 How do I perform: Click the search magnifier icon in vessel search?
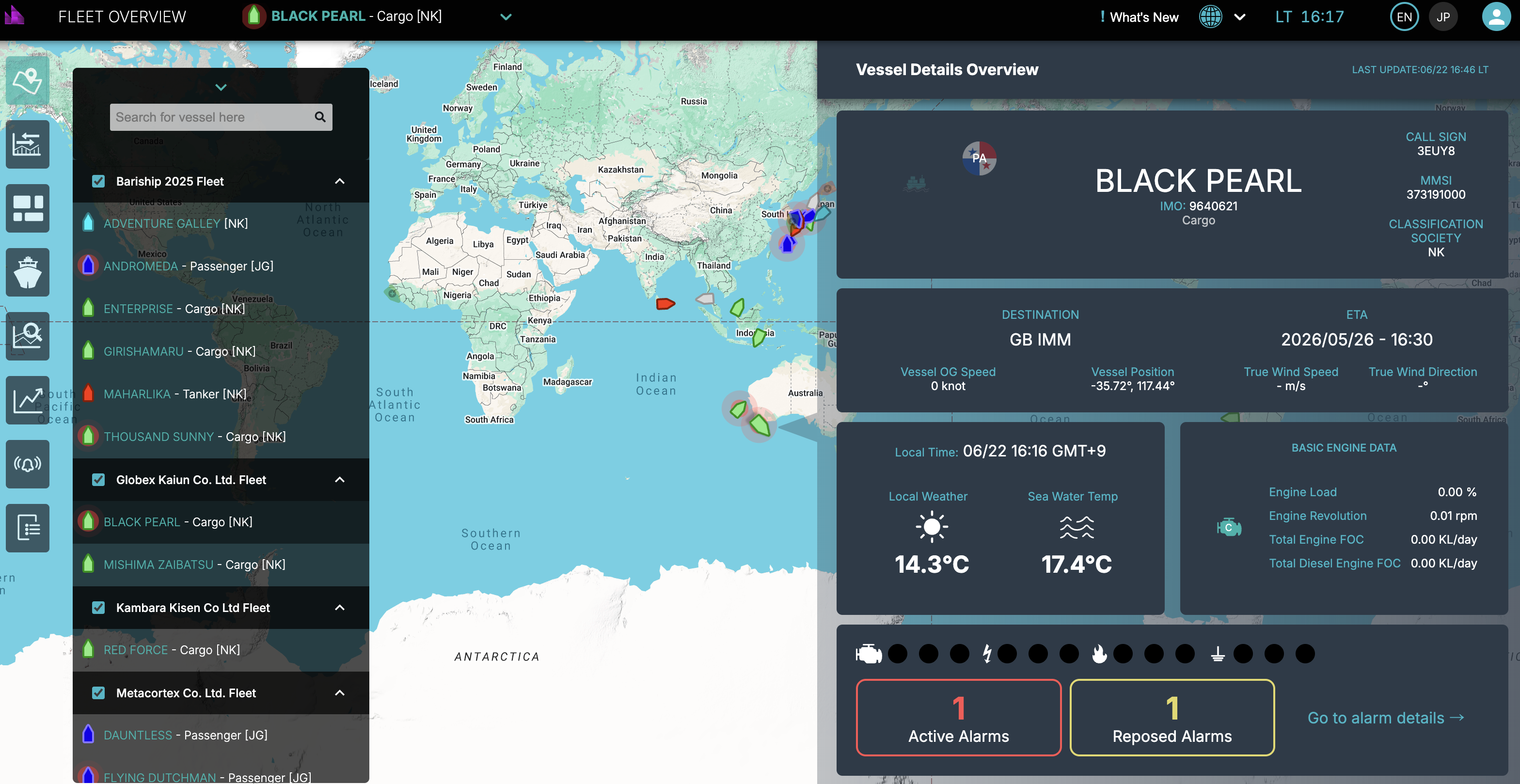[320, 117]
